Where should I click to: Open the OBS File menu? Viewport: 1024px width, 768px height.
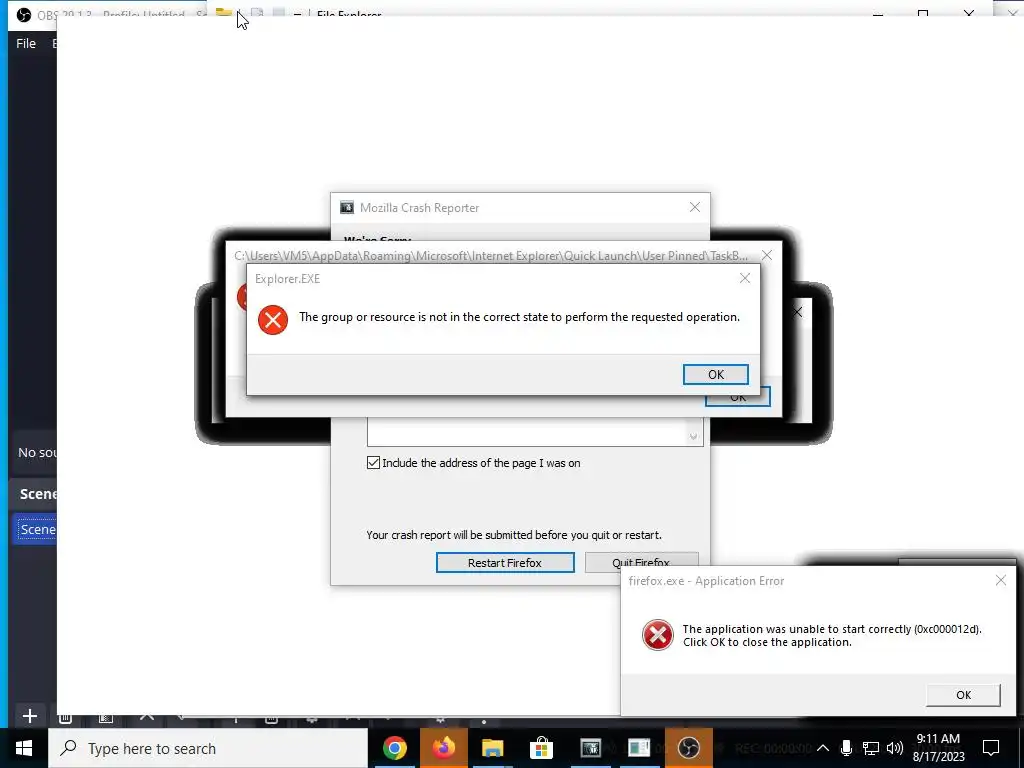(x=26, y=43)
